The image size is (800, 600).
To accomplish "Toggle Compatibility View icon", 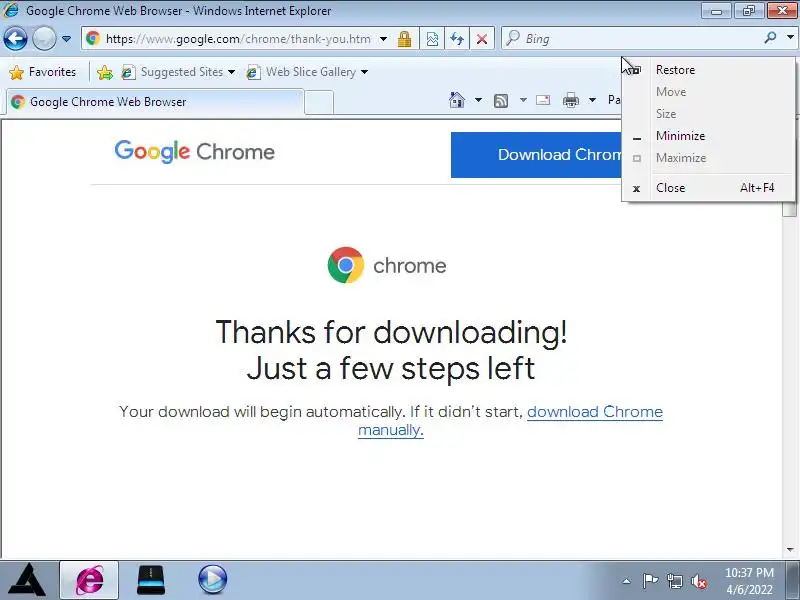I will (x=432, y=39).
